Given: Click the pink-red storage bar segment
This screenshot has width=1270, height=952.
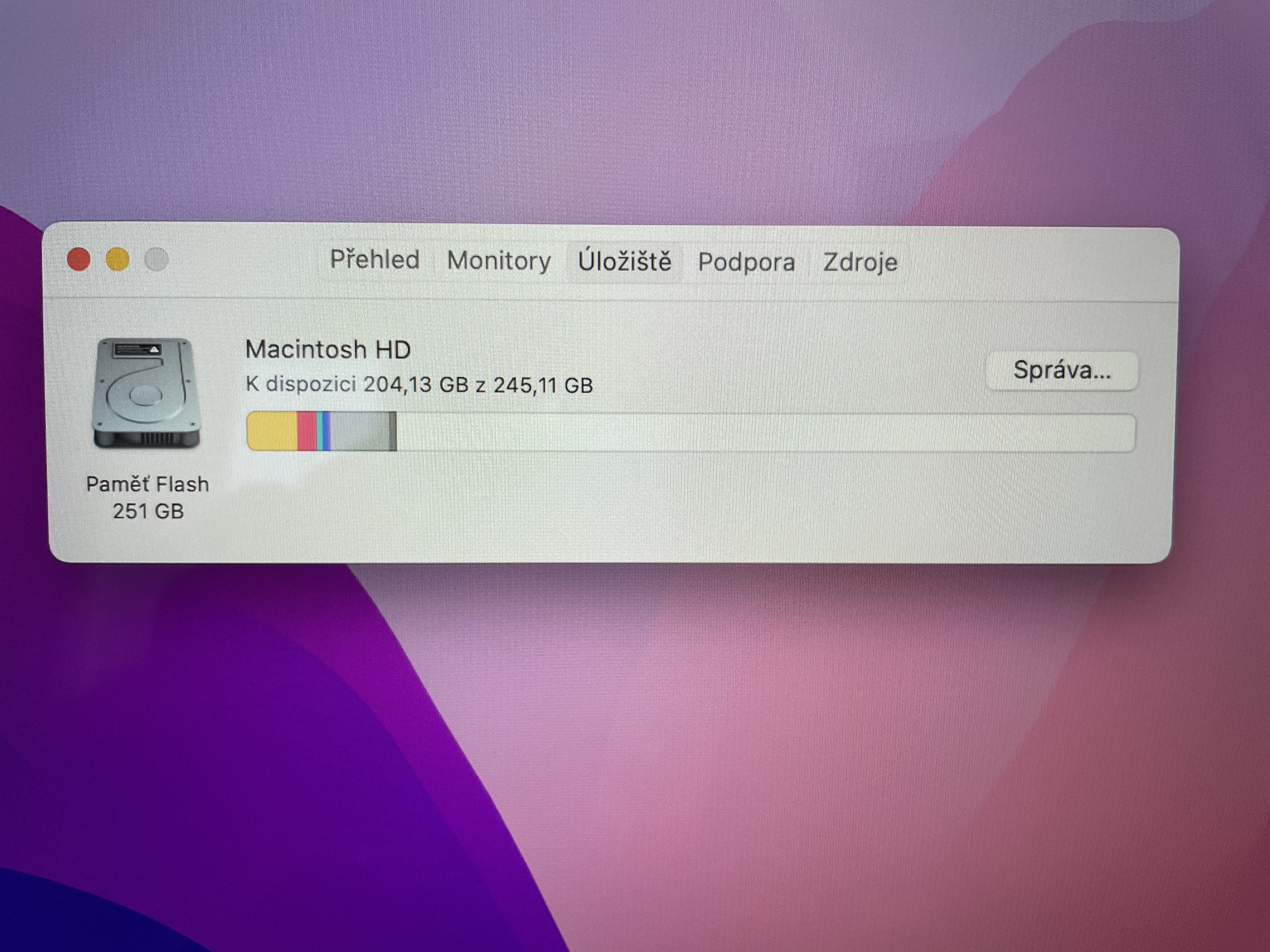Looking at the screenshot, I should (x=306, y=431).
